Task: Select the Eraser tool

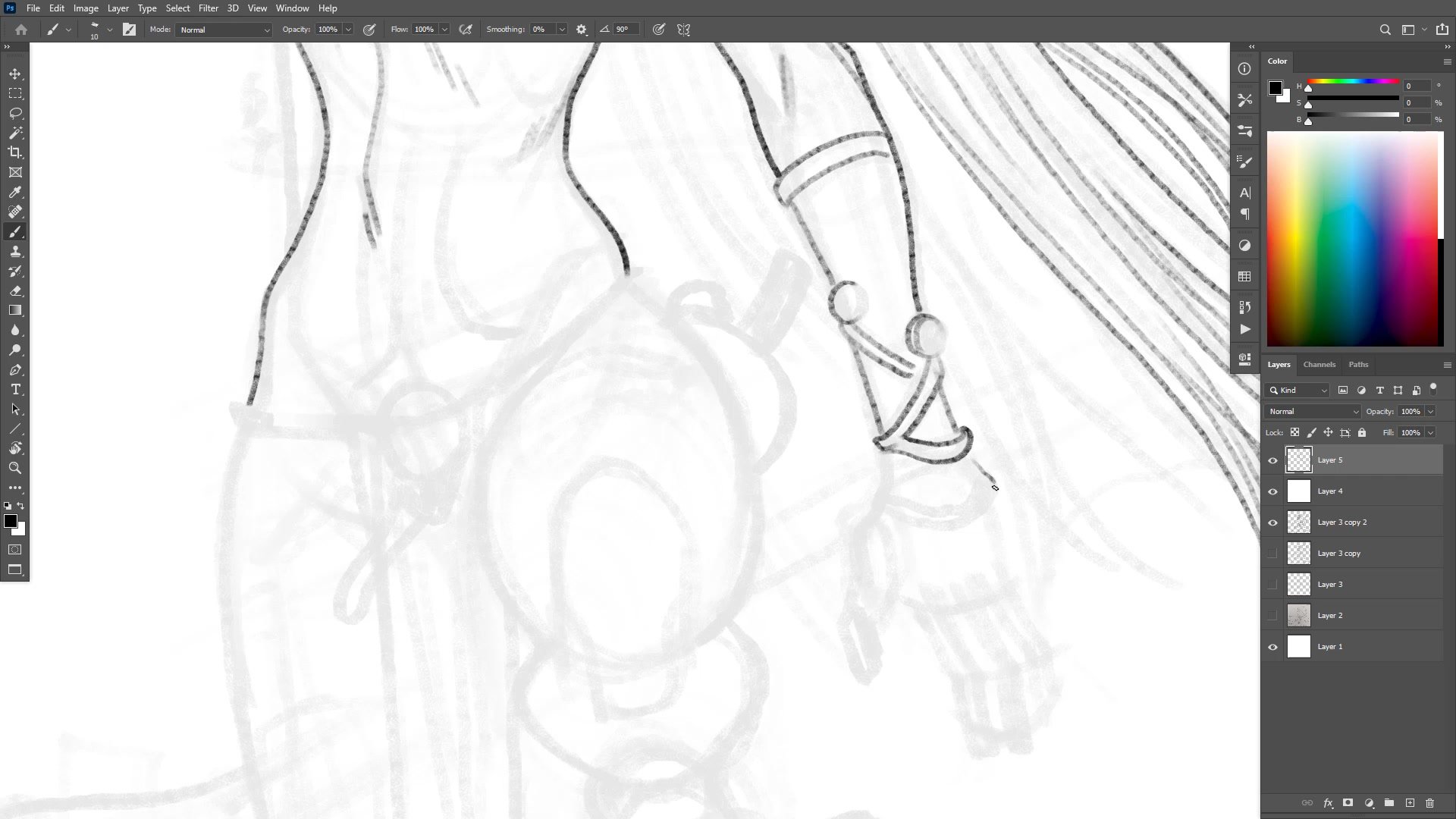Action: pos(15,290)
